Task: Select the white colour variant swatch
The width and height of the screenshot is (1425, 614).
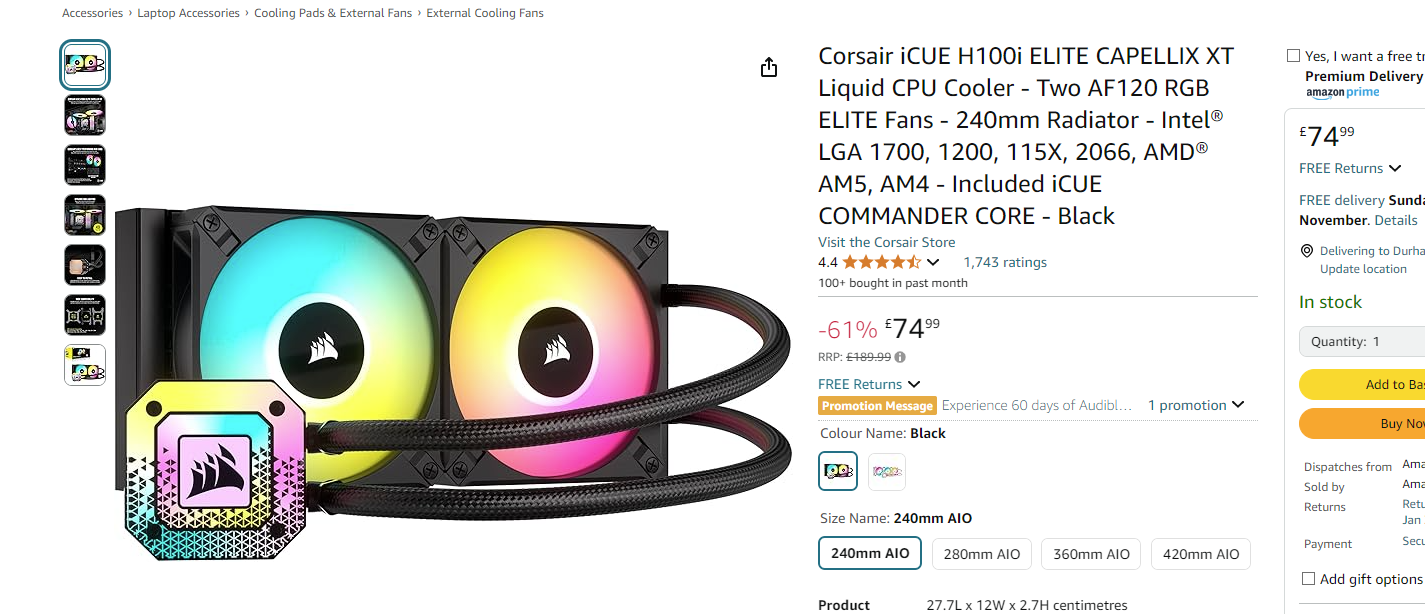Action: (886, 471)
